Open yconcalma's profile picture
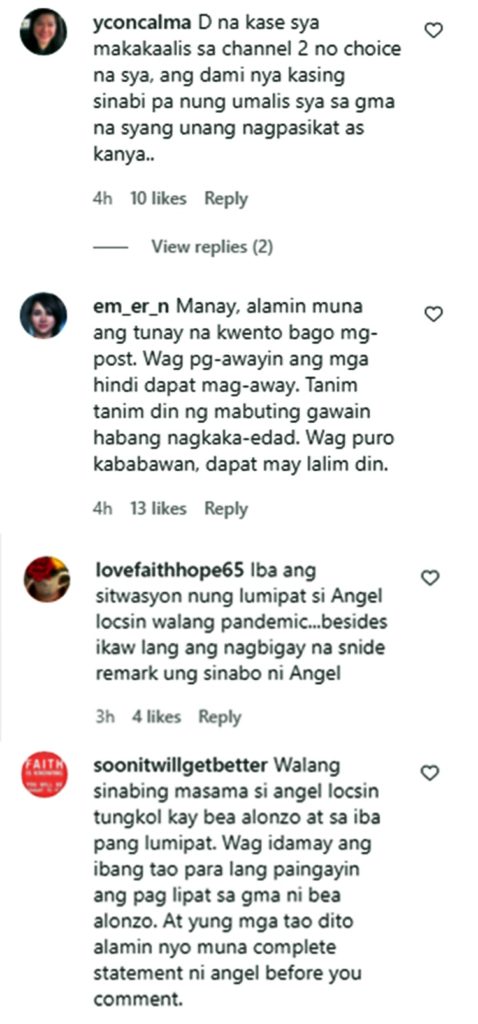Viewport: 478px width, 1024px height. point(43,31)
